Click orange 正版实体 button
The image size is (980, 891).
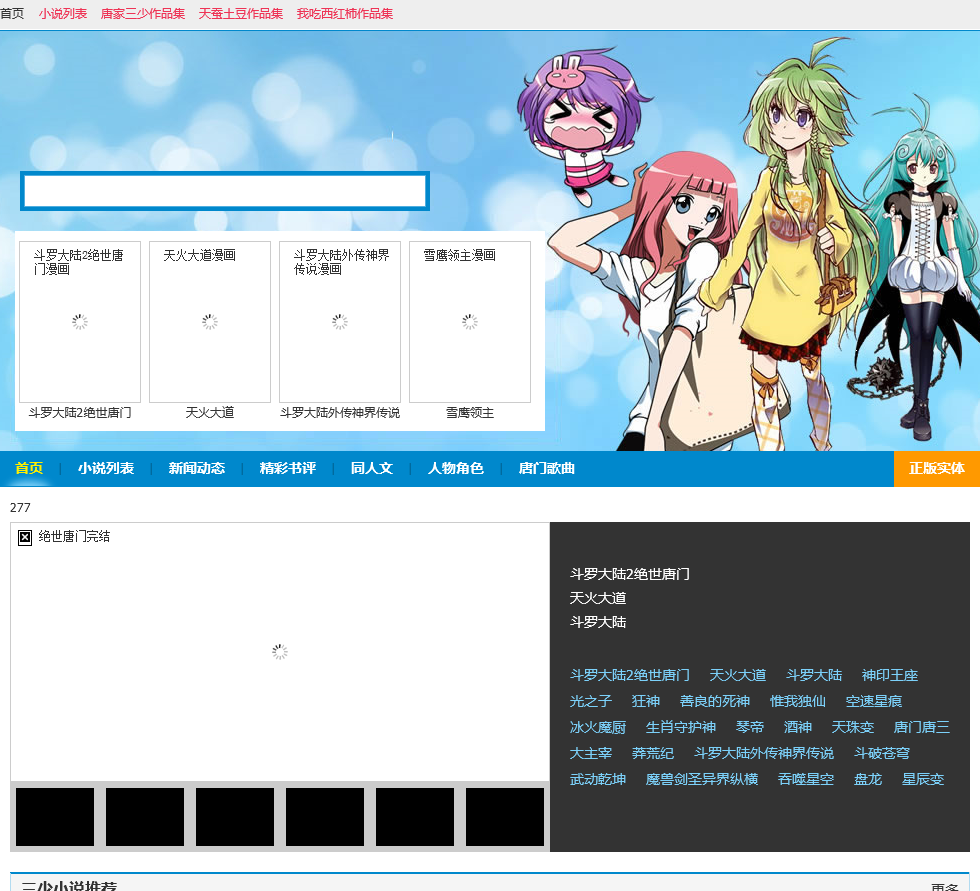pos(937,469)
